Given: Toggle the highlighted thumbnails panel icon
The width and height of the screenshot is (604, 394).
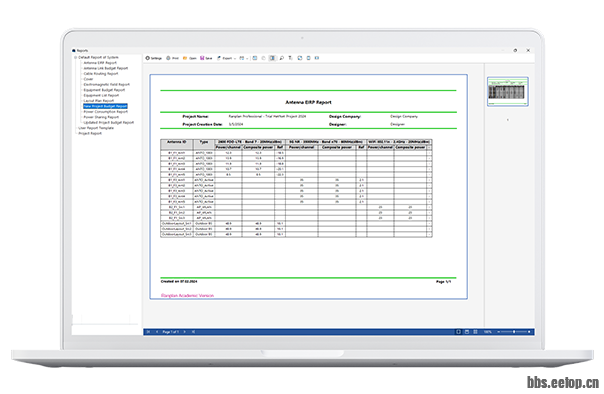Looking at the screenshot, I should pos(272,58).
